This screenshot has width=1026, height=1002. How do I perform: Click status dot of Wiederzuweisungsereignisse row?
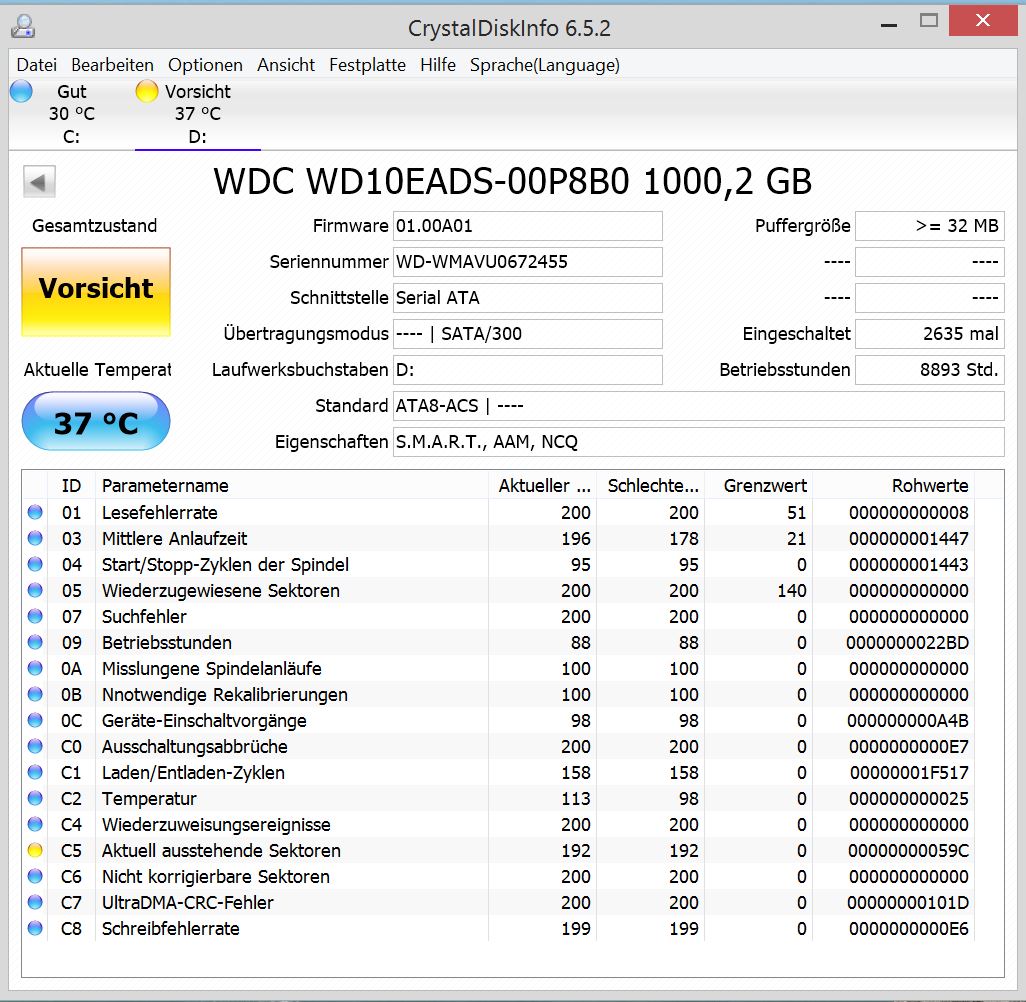point(35,825)
